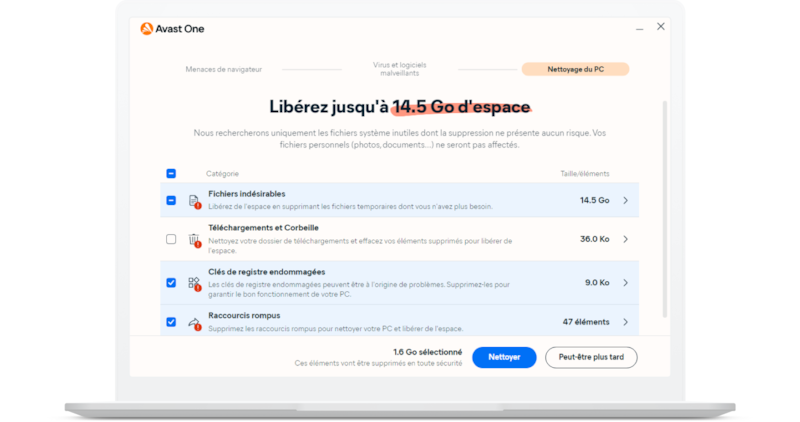Image resolution: width=800 pixels, height=422 pixels.
Task: Uncheck the Raccourcis rompus checkbox
Action: tap(171, 322)
